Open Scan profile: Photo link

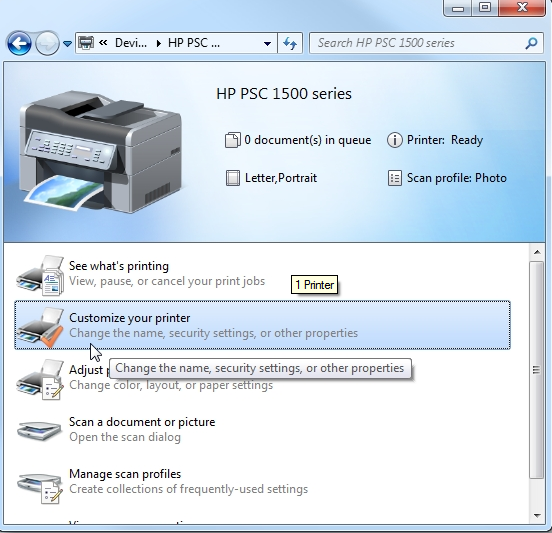pyautogui.click(x=457, y=178)
